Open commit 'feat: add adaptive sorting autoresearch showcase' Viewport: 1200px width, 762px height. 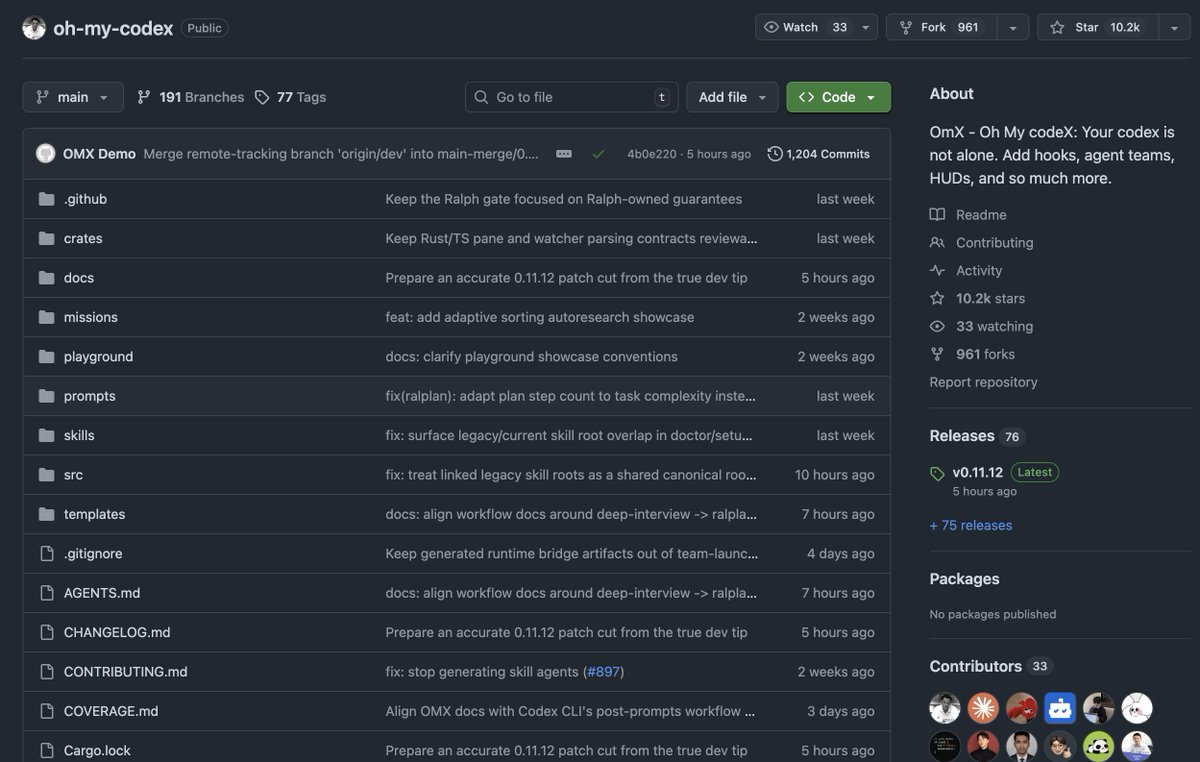pyautogui.click(x=540, y=317)
